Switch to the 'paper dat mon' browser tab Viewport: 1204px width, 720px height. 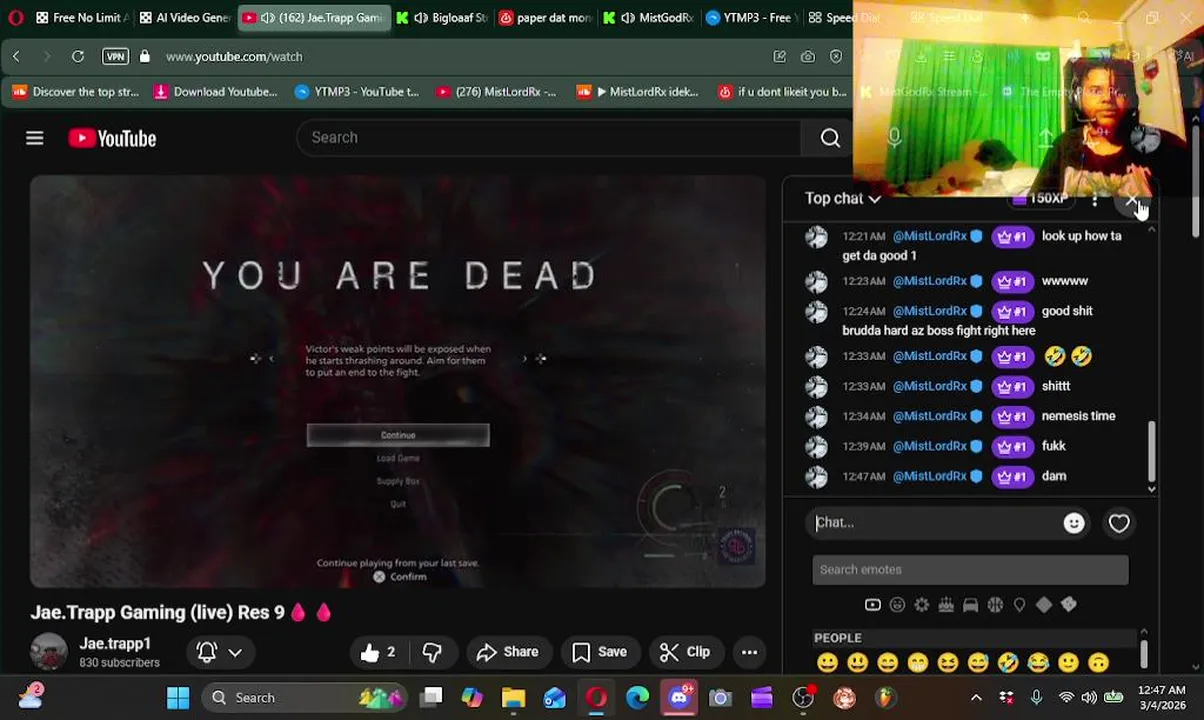click(545, 18)
